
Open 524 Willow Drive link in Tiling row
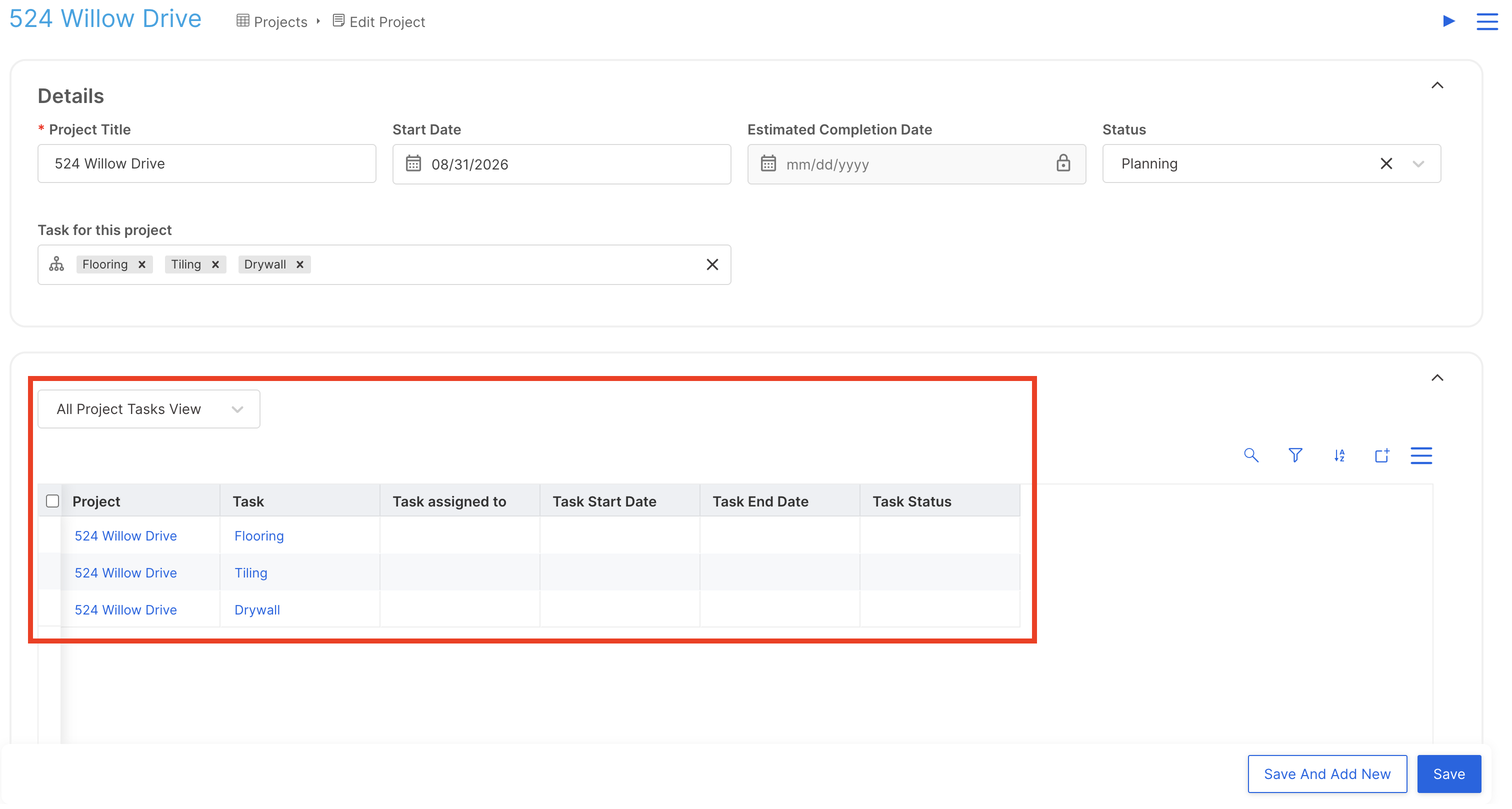[125, 572]
